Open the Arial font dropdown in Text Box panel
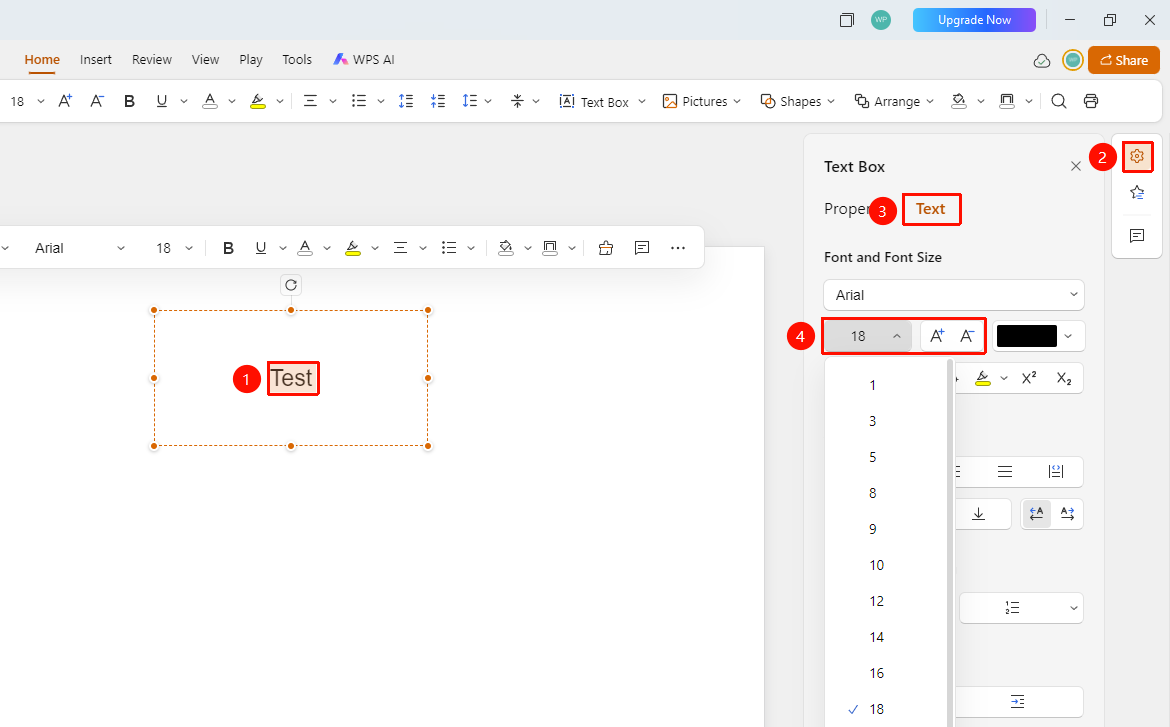 [954, 295]
